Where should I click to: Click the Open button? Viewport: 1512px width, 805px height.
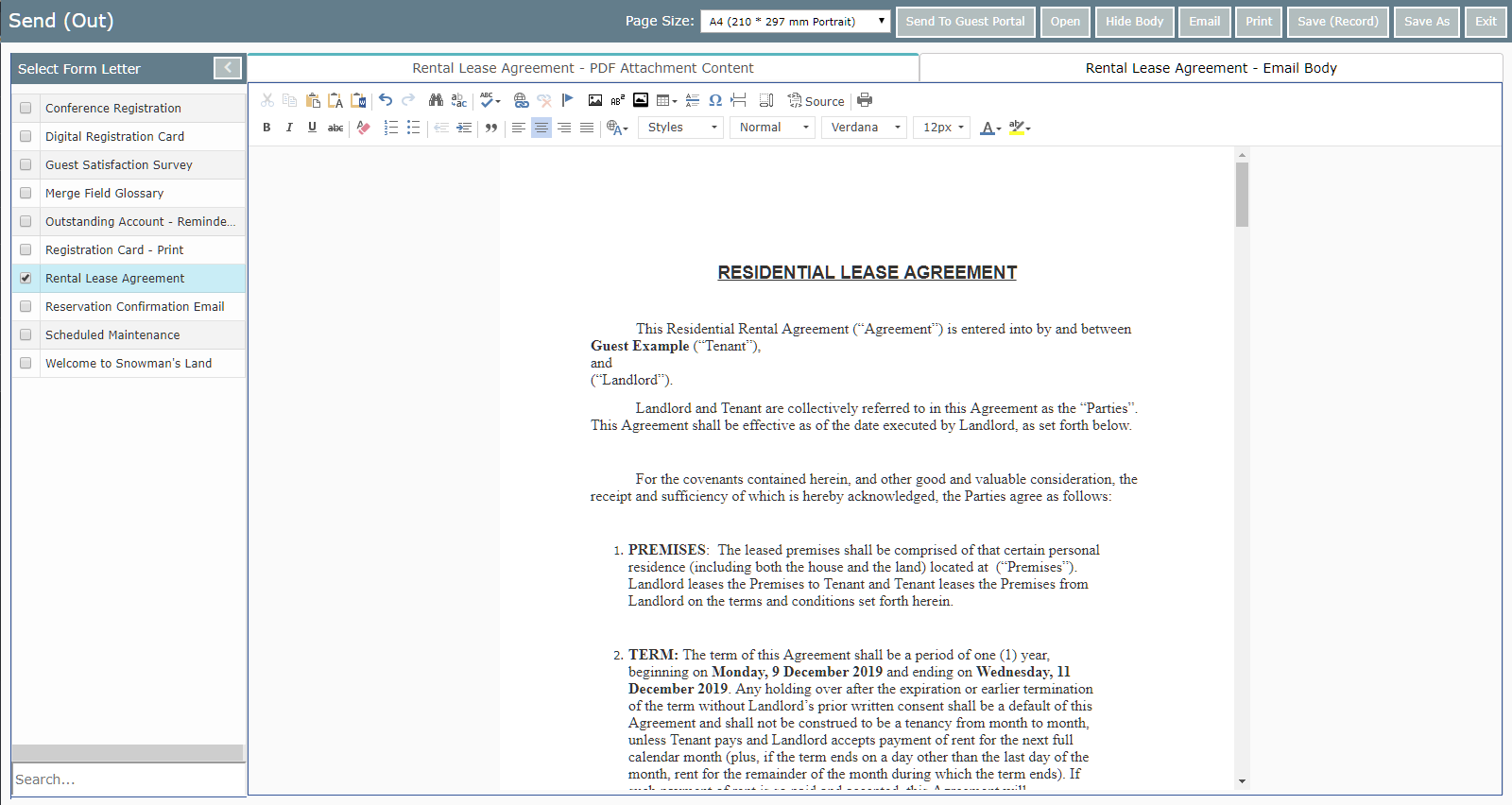point(1065,22)
